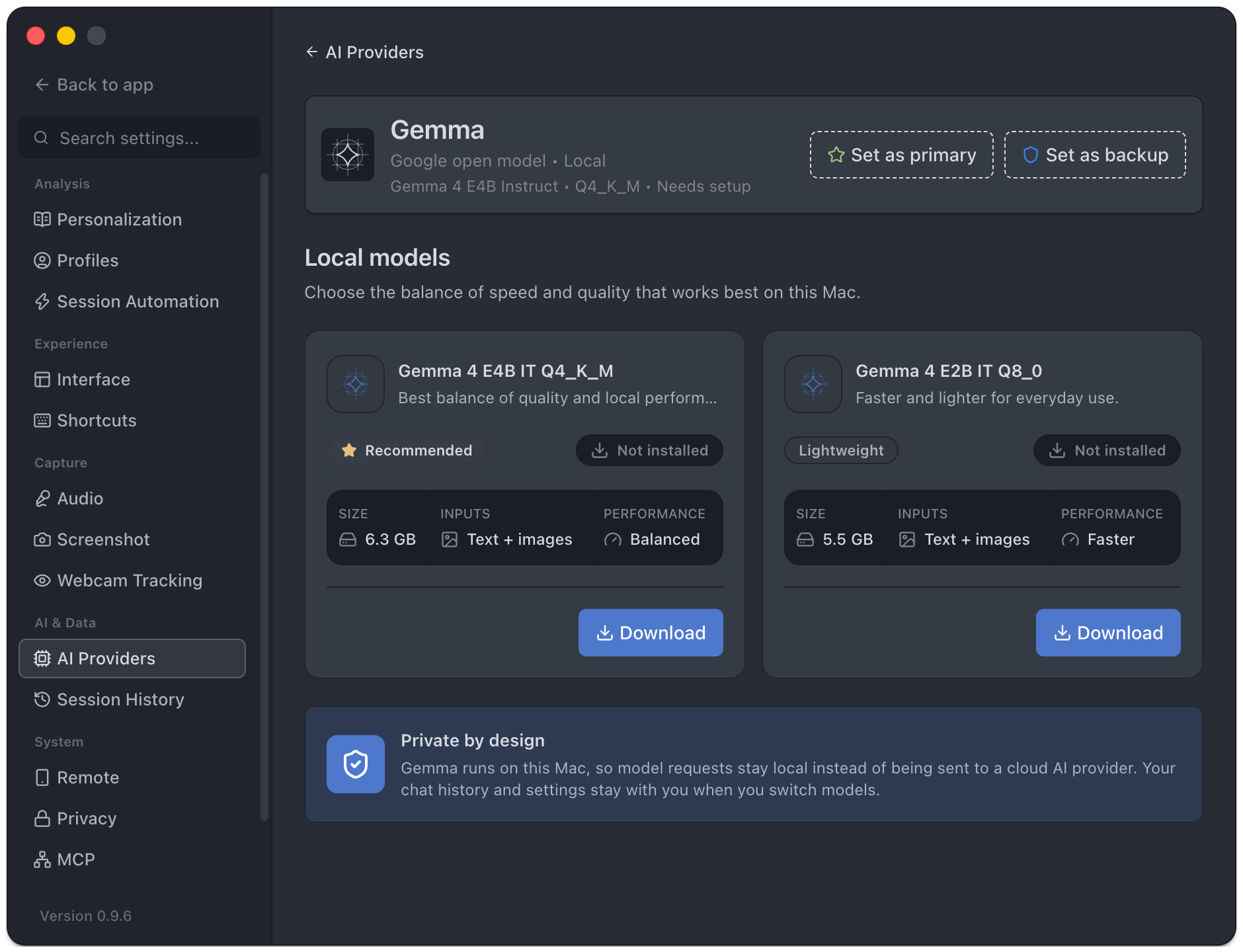Click the Gemma 4 E2B model icon

pyautogui.click(x=813, y=384)
